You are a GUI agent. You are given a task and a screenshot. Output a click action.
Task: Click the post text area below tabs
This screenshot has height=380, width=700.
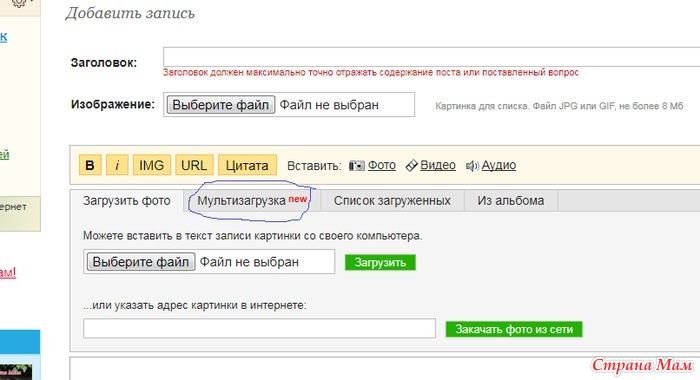[385, 368]
